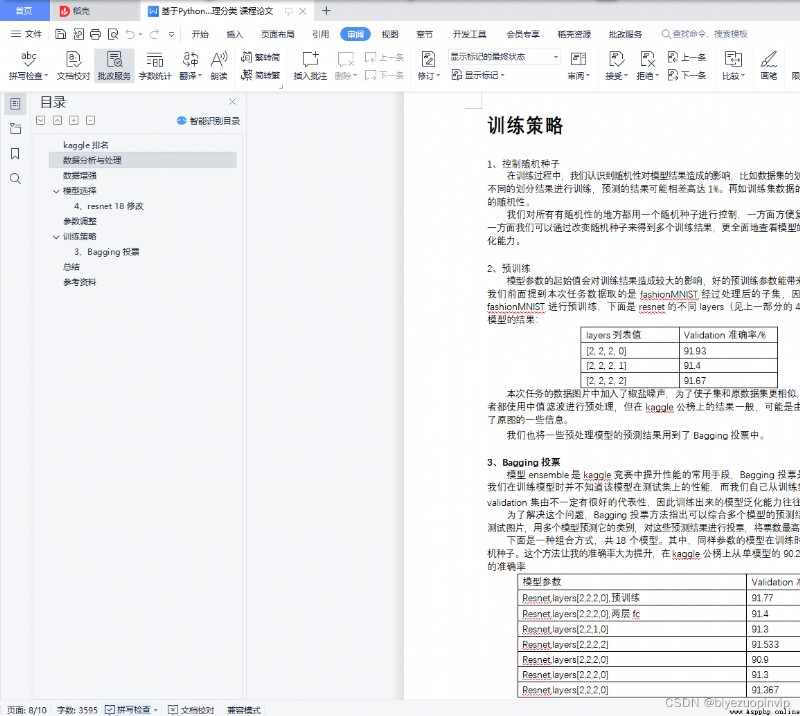Viewport: 800px width, 716px height.
Task: Undo the last action
Action: pos(131,34)
